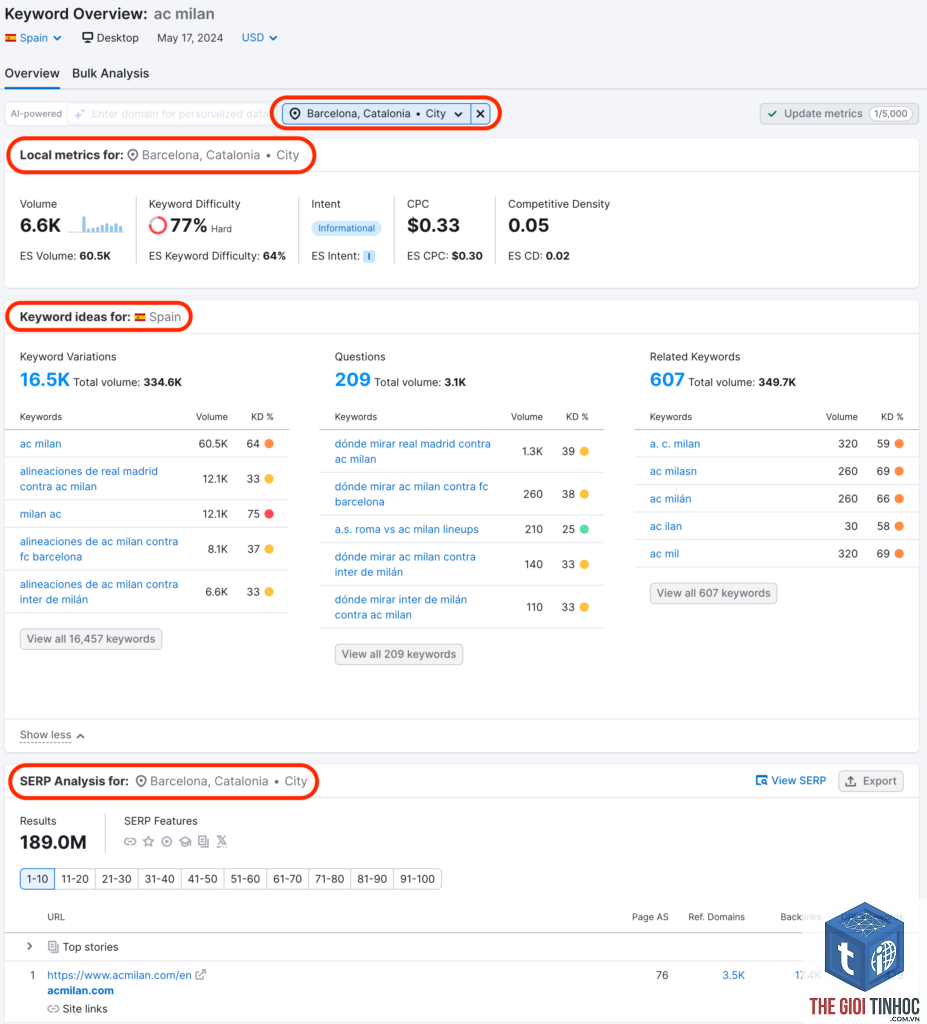Collapse keyword ideas with Show less
927x1024 pixels.
coord(52,735)
